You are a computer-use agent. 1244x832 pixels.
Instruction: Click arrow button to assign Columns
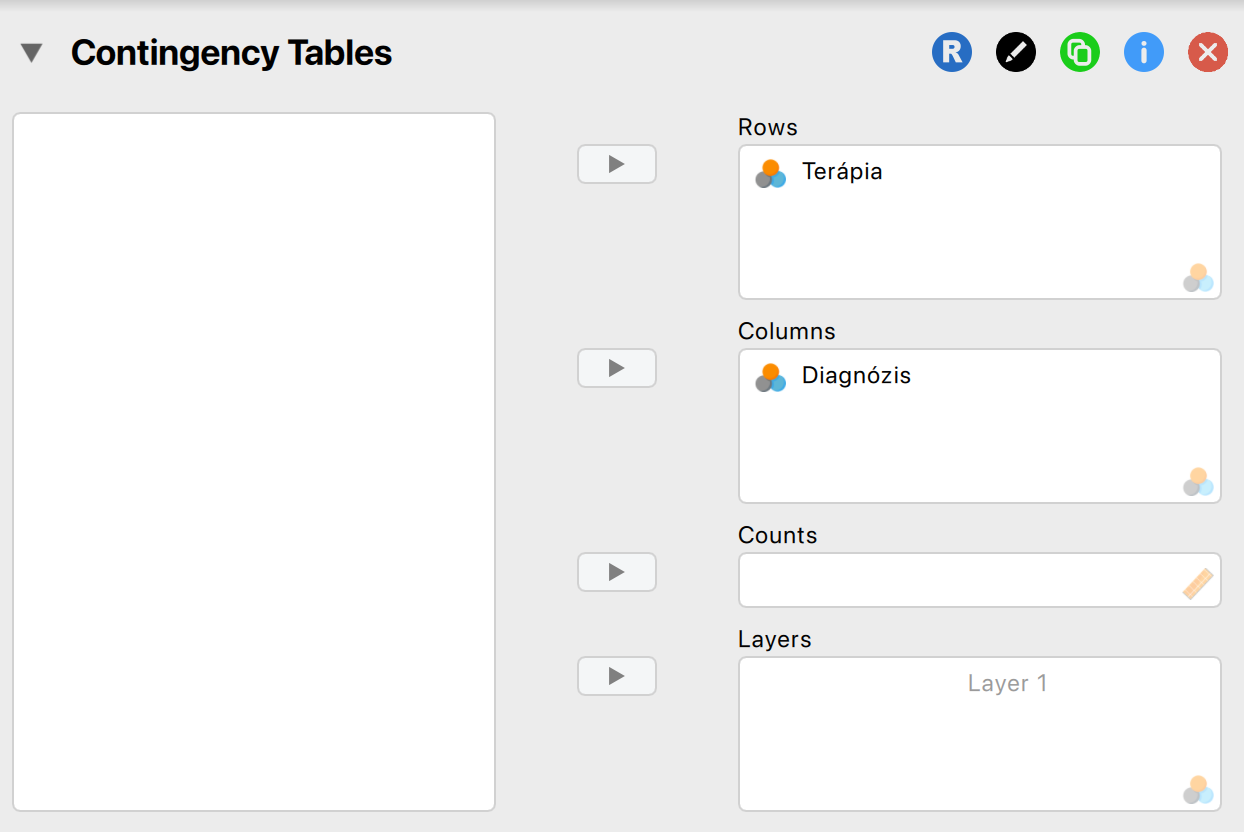617,368
